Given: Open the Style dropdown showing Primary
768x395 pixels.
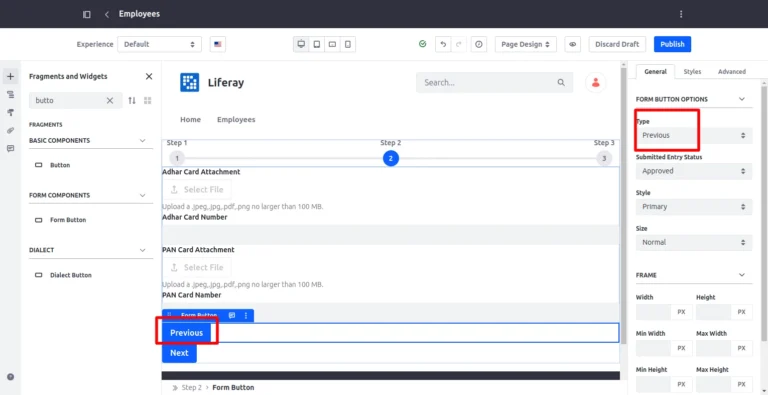Looking at the screenshot, I should click(694, 207).
